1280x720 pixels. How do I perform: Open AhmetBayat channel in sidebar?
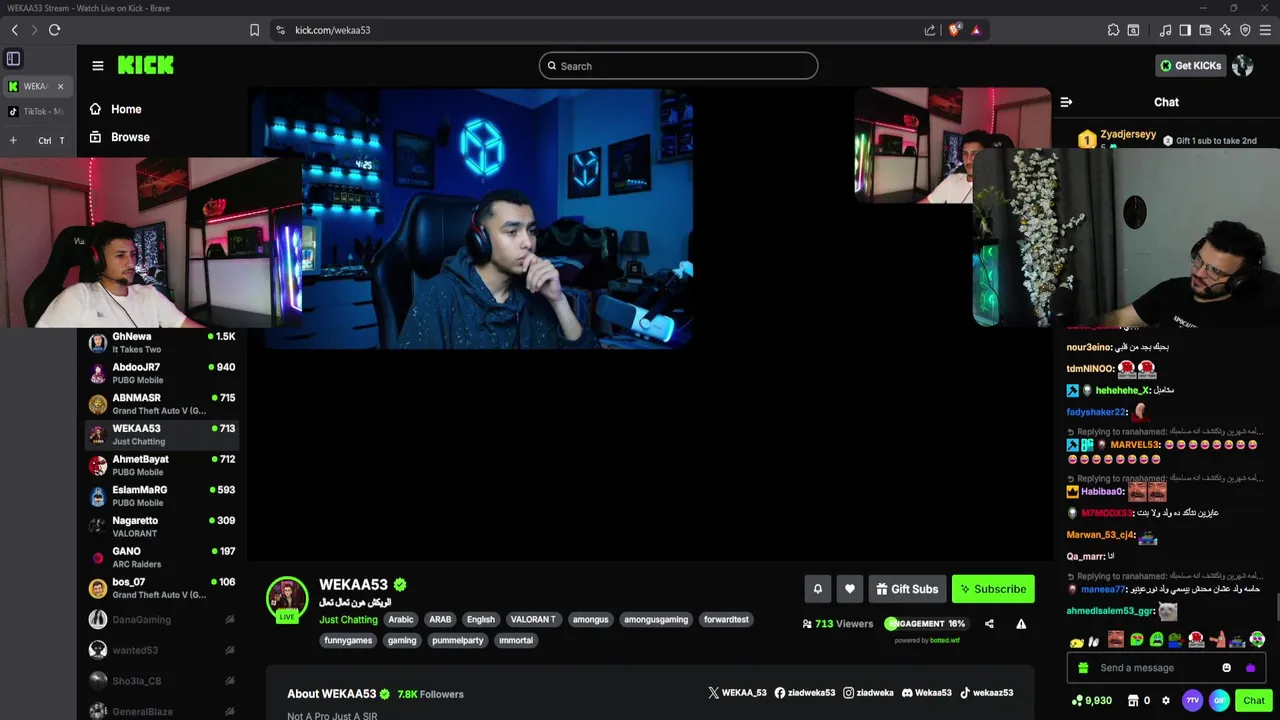[162, 465]
